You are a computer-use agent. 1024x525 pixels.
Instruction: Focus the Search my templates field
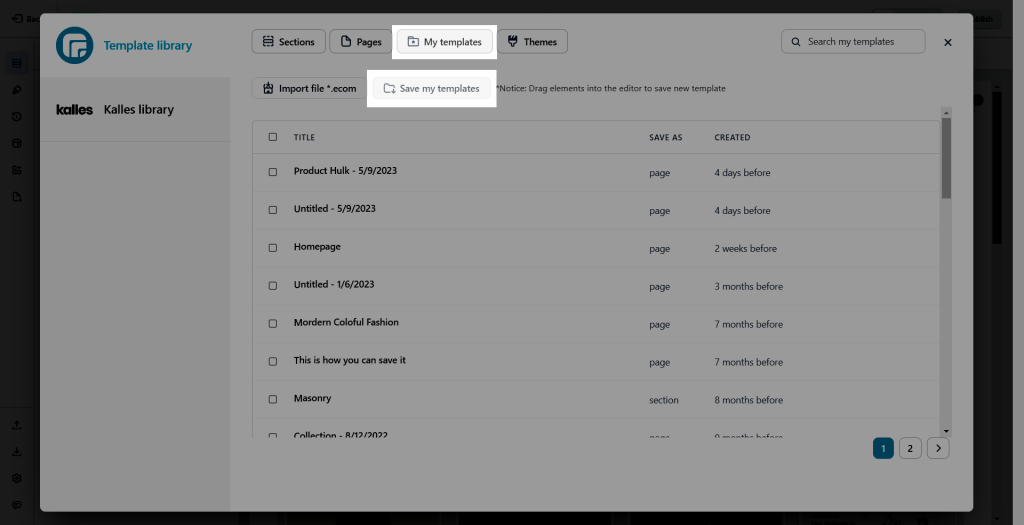point(853,41)
